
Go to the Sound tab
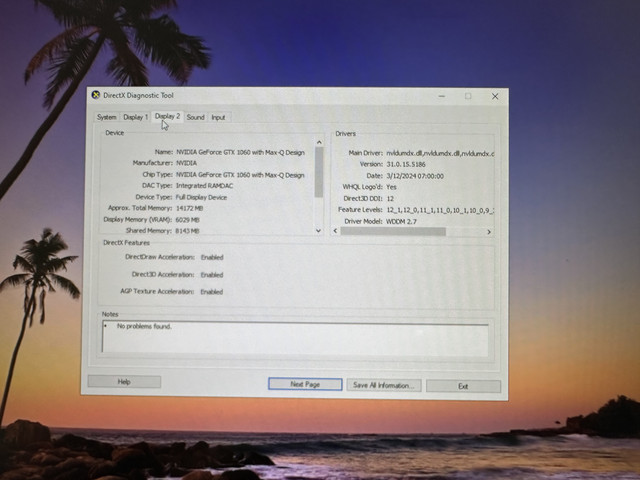196,117
